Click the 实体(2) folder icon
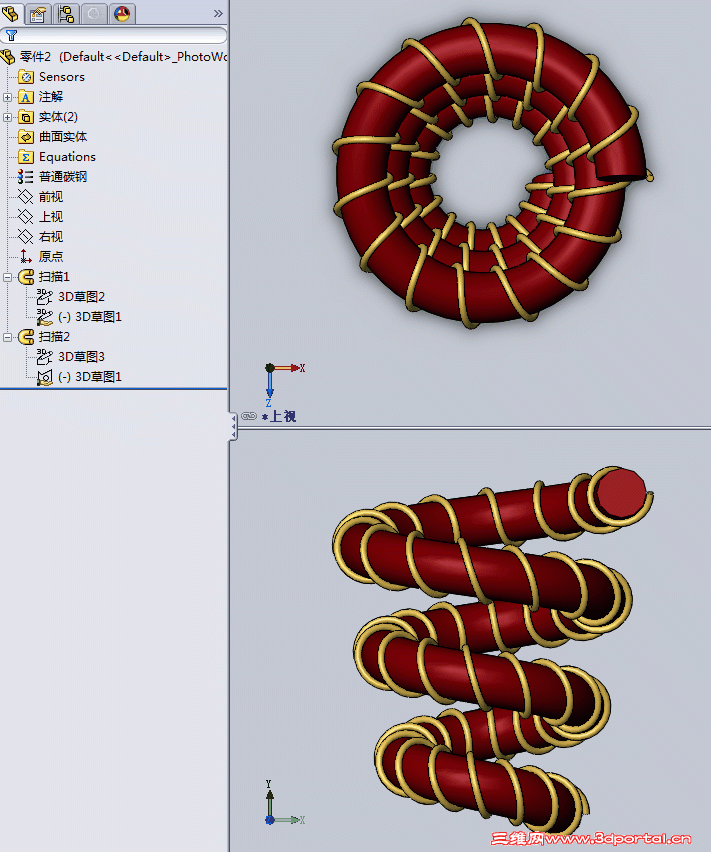Screen dimensions: 711x852 coord(26,117)
